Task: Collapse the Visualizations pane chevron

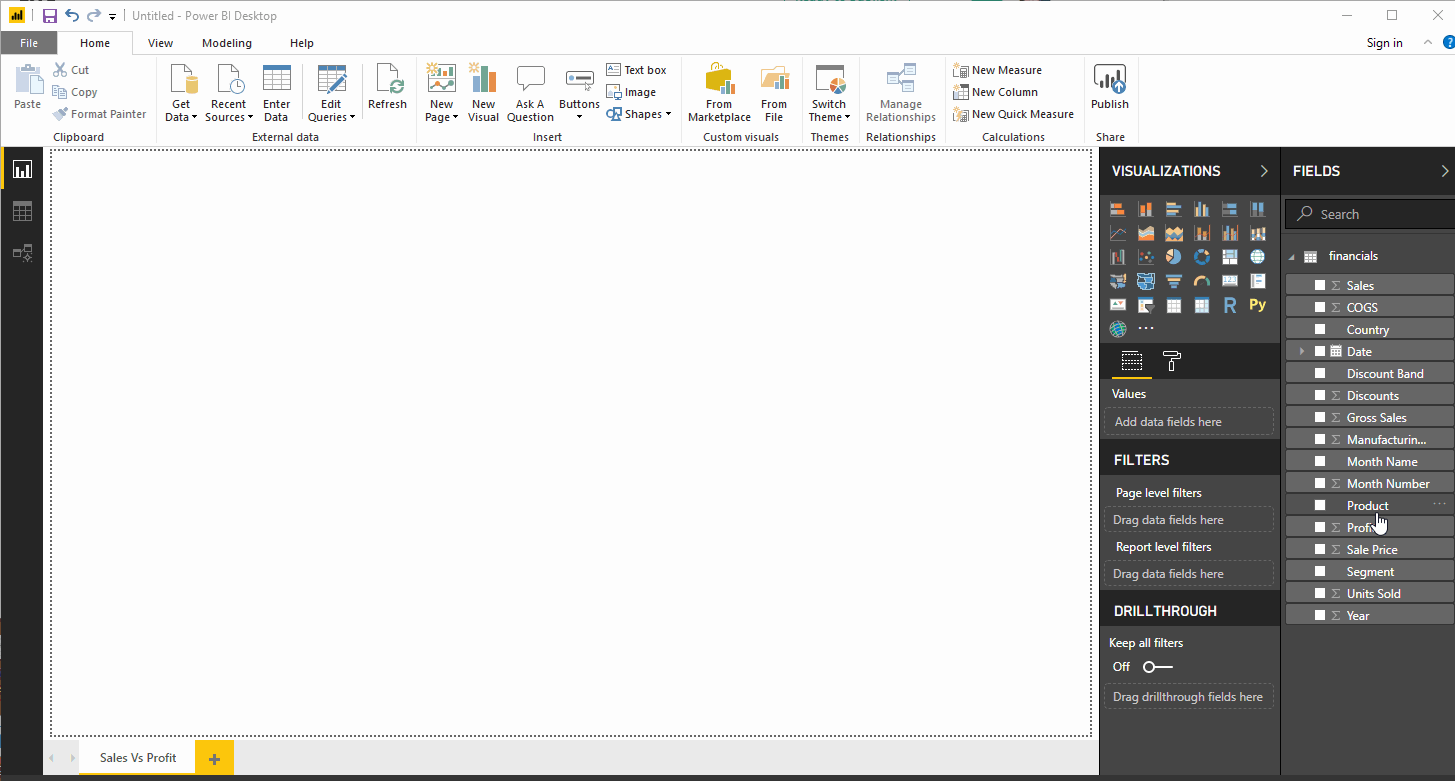Action: tap(1264, 171)
